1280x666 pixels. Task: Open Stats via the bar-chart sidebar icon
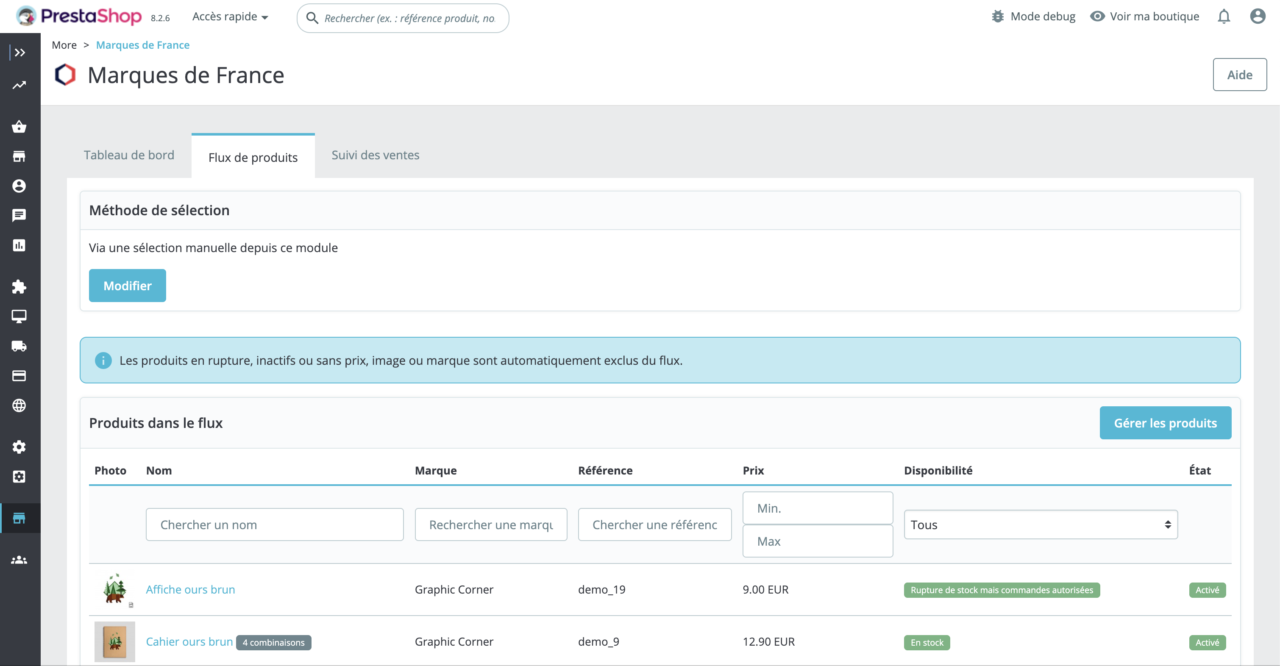(x=19, y=245)
